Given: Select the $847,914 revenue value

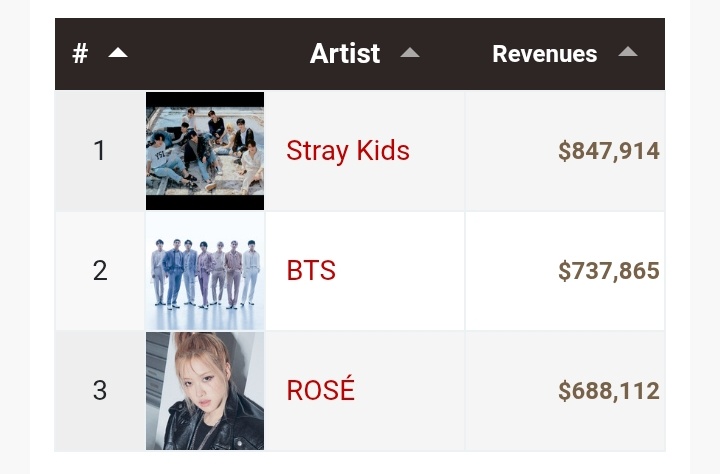Looking at the screenshot, I should [x=609, y=151].
